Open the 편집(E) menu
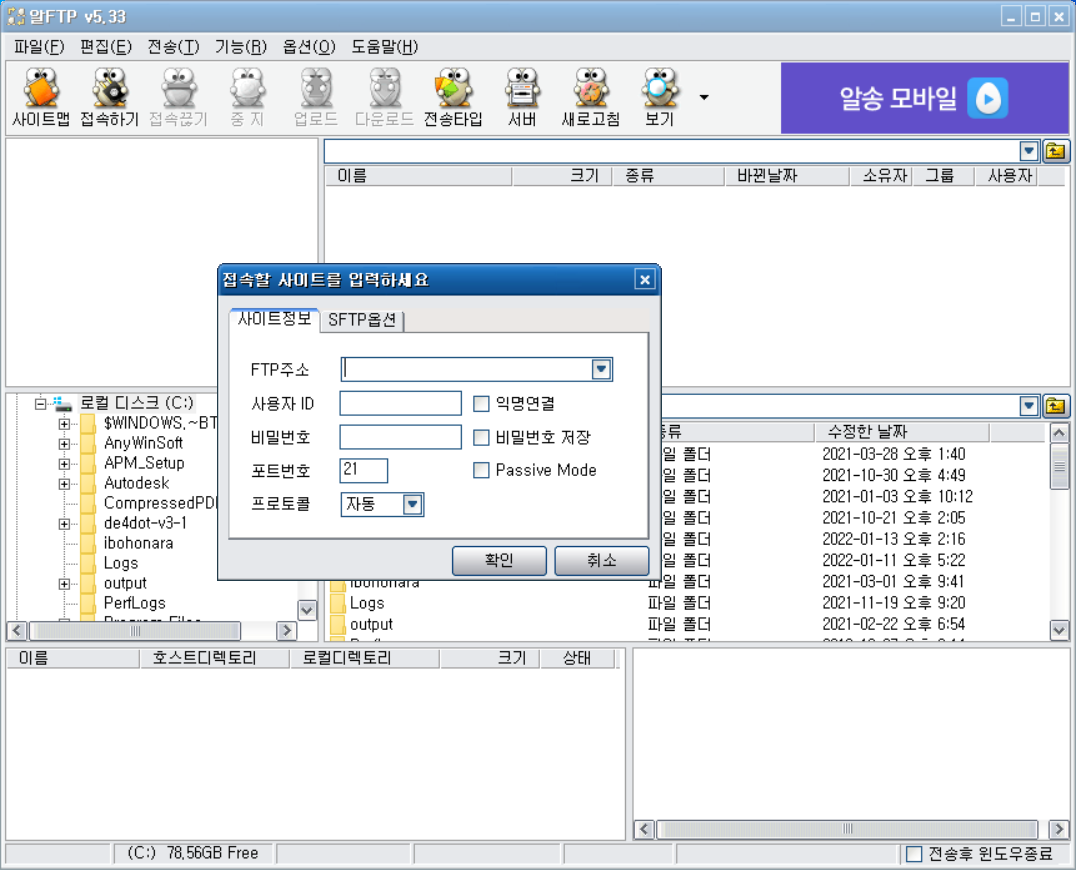The width and height of the screenshot is (1076, 870). (x=106, y=47)
